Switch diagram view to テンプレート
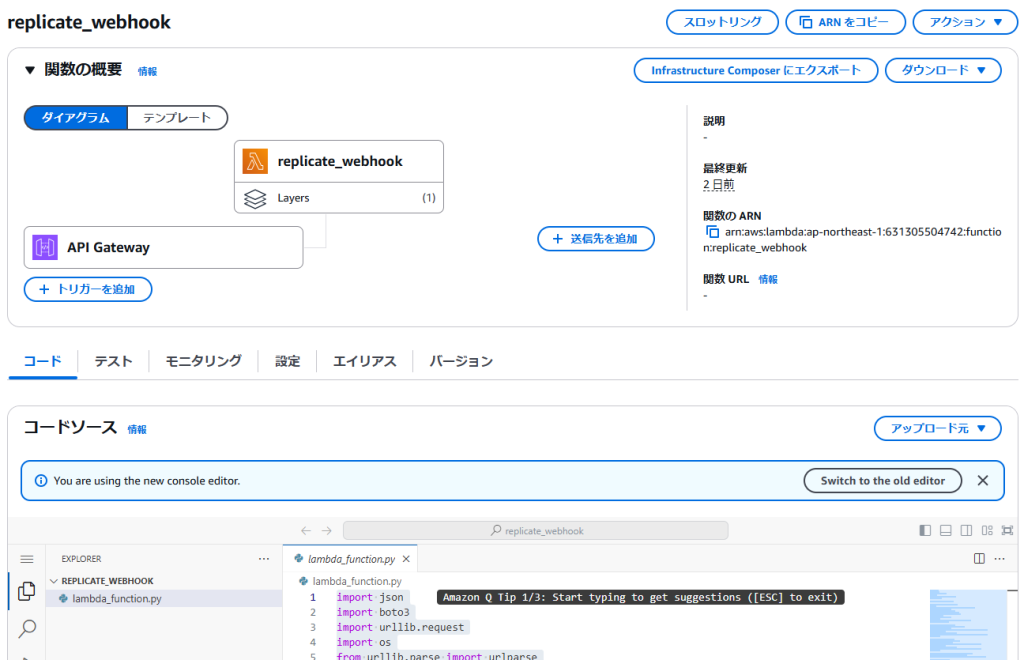This screenshot has width=1024, height=660. [177, 118]
